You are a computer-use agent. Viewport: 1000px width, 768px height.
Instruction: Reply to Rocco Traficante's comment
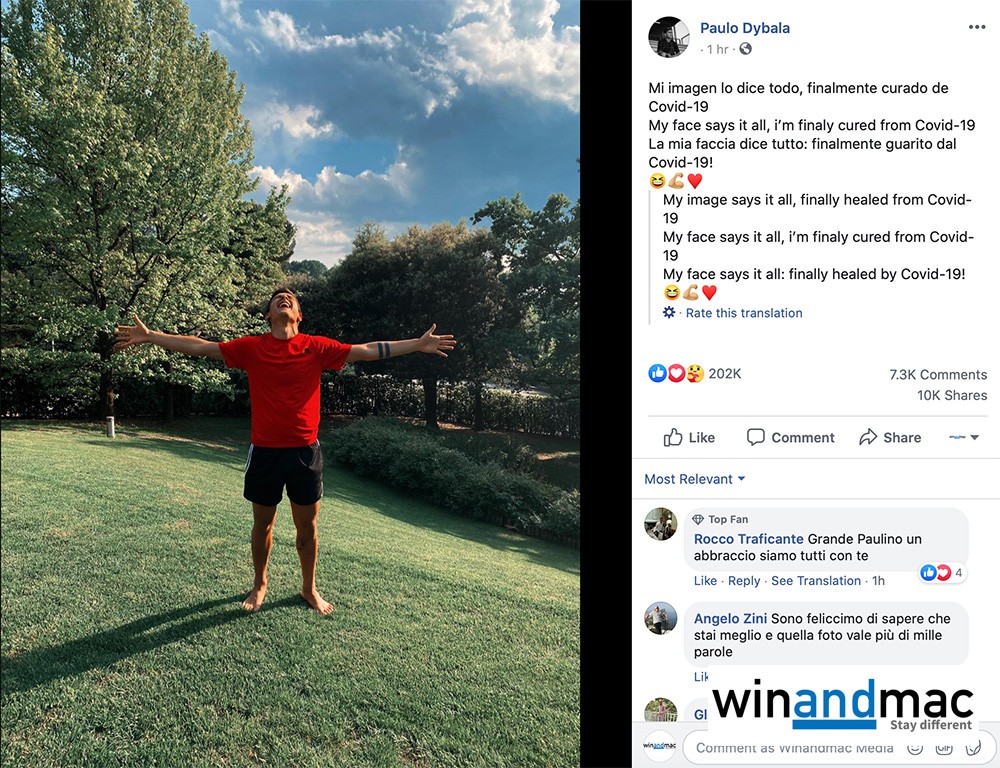point(744,580)
